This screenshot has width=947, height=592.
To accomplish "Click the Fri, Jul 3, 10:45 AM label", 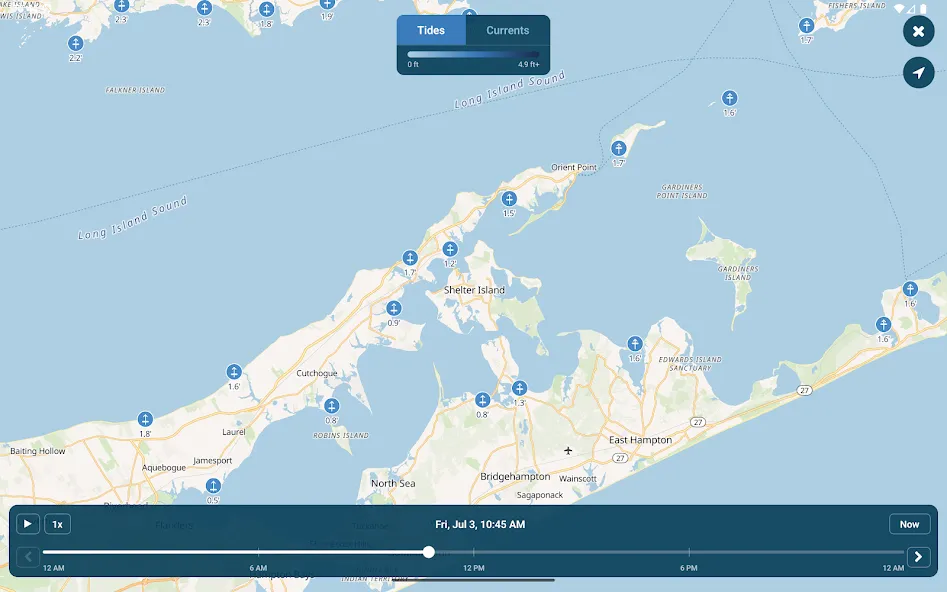I will [480, 524].
